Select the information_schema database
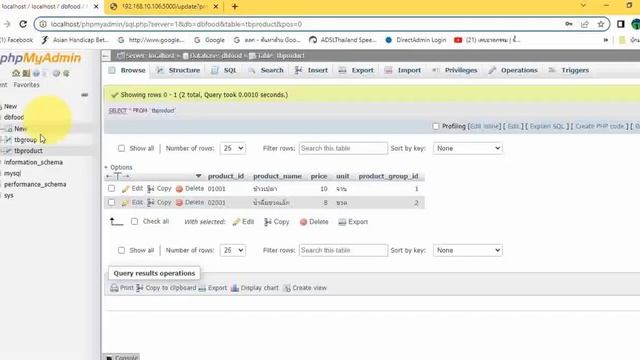This screenshot has height=360, width=640. click(33, 162)
